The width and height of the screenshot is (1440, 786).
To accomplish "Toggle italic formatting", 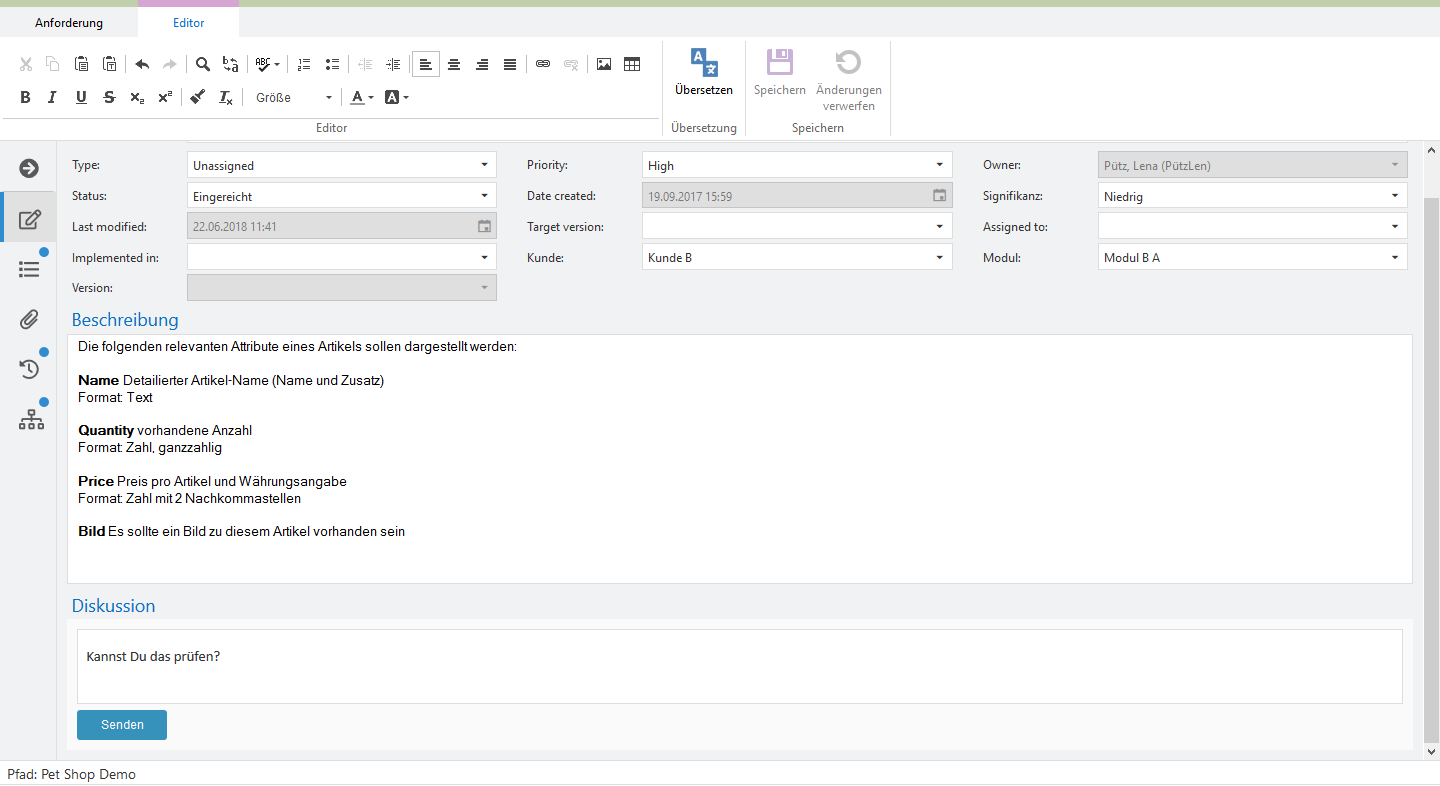I will [x=53, y=97].
